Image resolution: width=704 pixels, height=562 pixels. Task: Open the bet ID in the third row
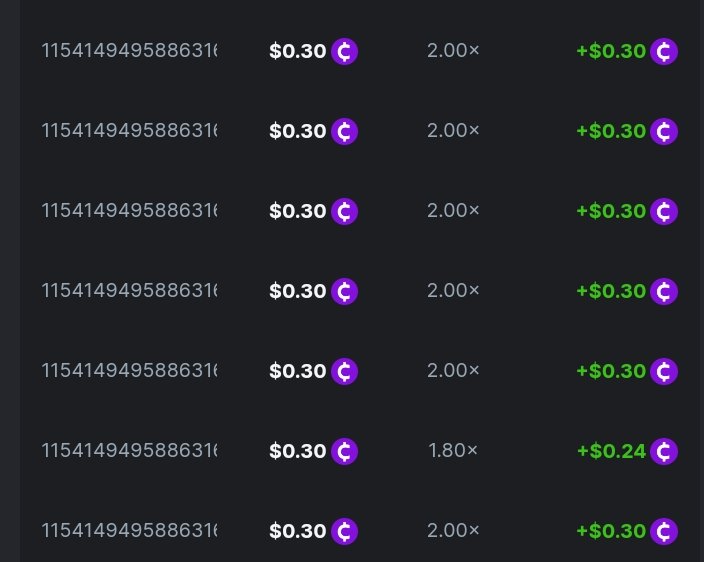click(x=129, y=210)
